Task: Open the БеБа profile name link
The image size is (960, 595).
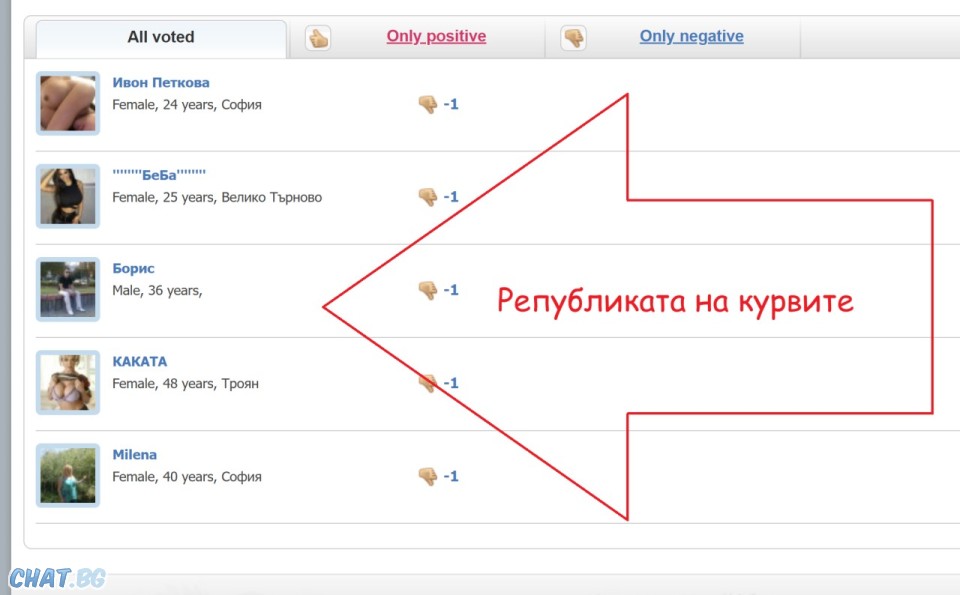Action: 159,176
